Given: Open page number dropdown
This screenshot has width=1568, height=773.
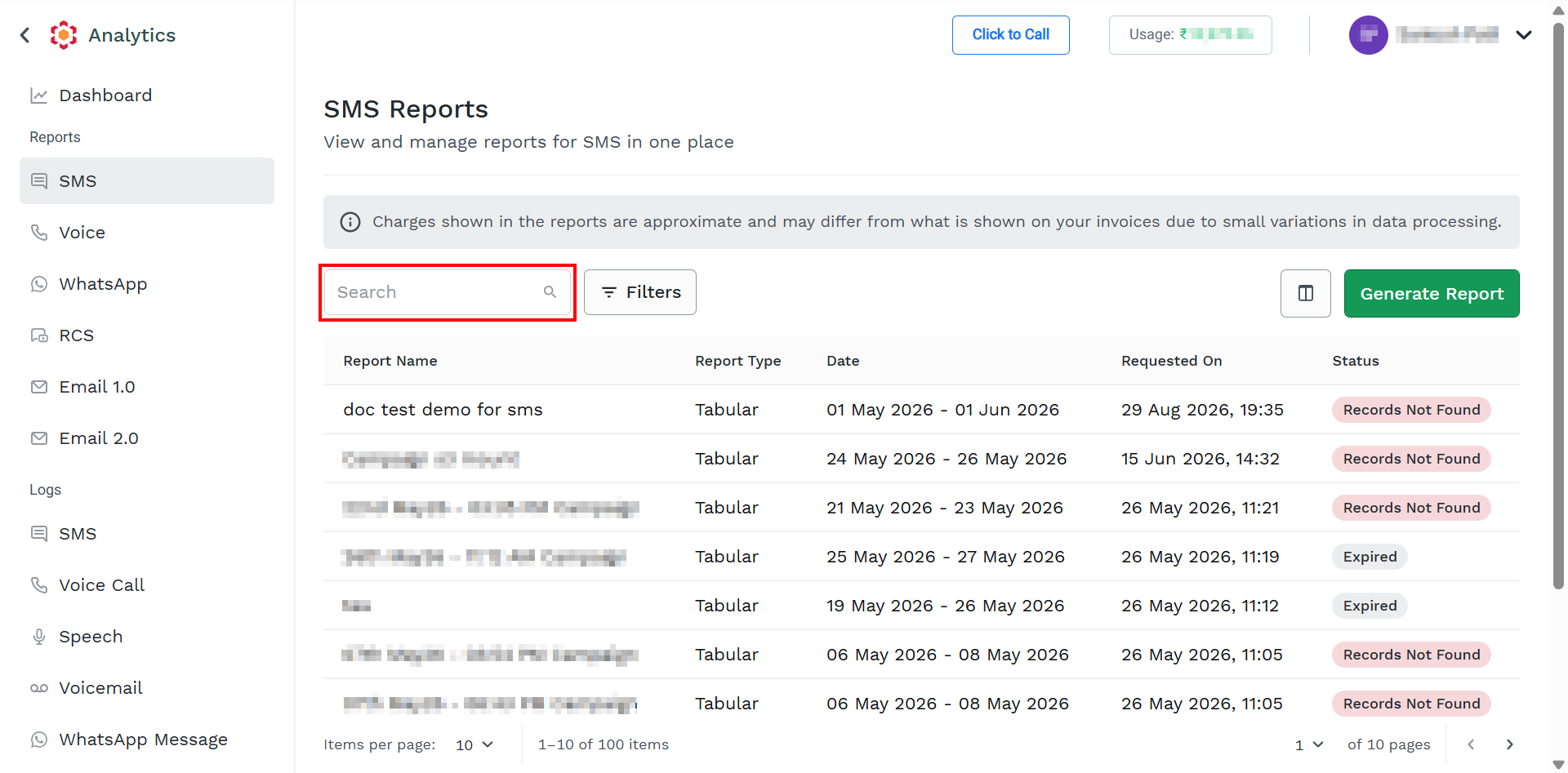Looking at the screenshot, I should (x=1309, y=744).
